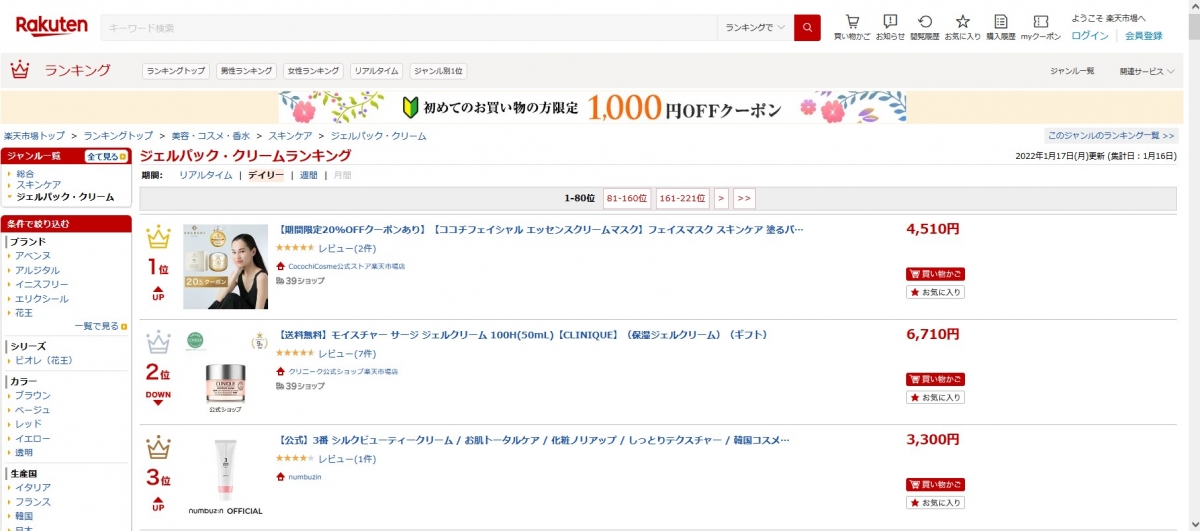Click the crown ranking icon beside ランキング
Viewport: 1200px width, 531px height.
(x=19, y=70)
